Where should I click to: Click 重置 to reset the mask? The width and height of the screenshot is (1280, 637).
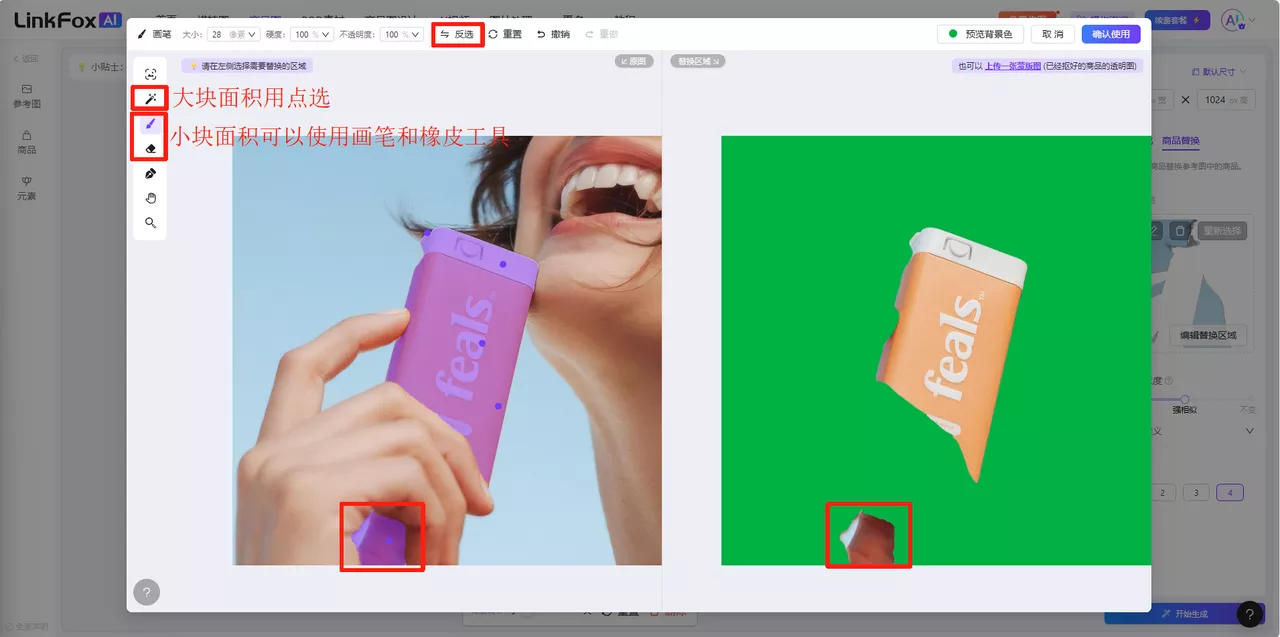point(505,34)
